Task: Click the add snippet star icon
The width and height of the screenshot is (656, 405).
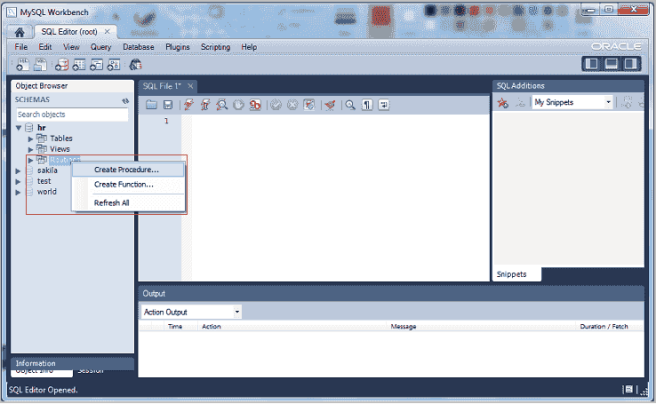Action: point(502,103)
